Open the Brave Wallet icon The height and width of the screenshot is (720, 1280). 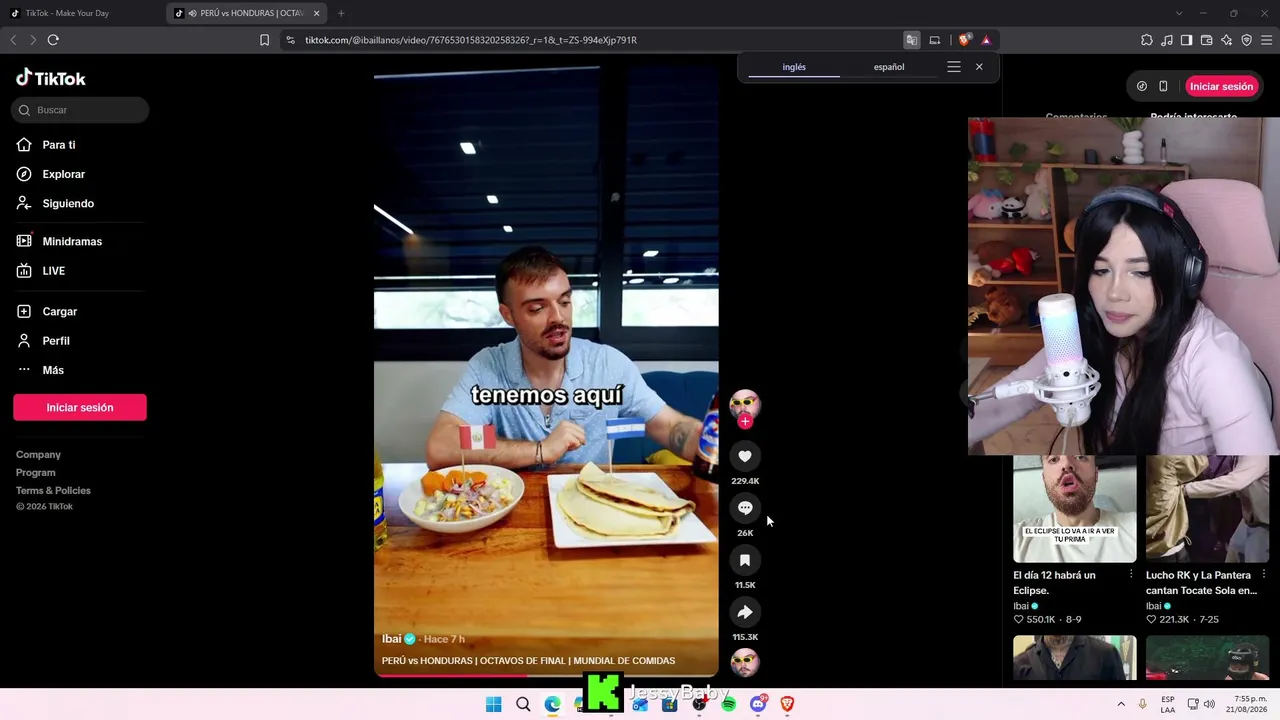point(1206,40)
